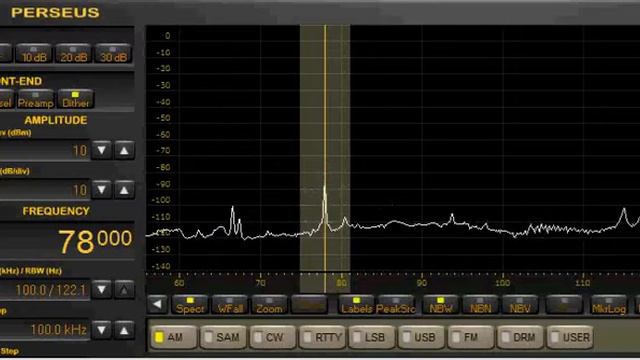Click the 000 Hz frequency digits

[x=115, y=238]
